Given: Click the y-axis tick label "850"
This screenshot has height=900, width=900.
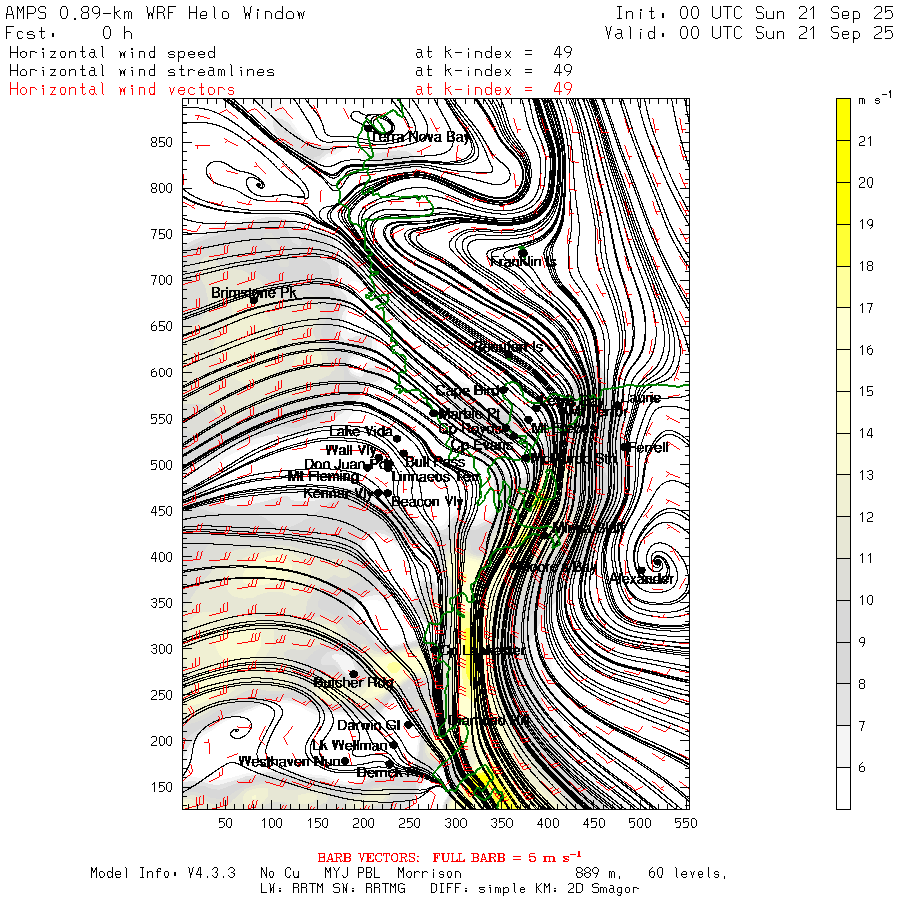Looking at the screenshot, I should tap(161, 142).
